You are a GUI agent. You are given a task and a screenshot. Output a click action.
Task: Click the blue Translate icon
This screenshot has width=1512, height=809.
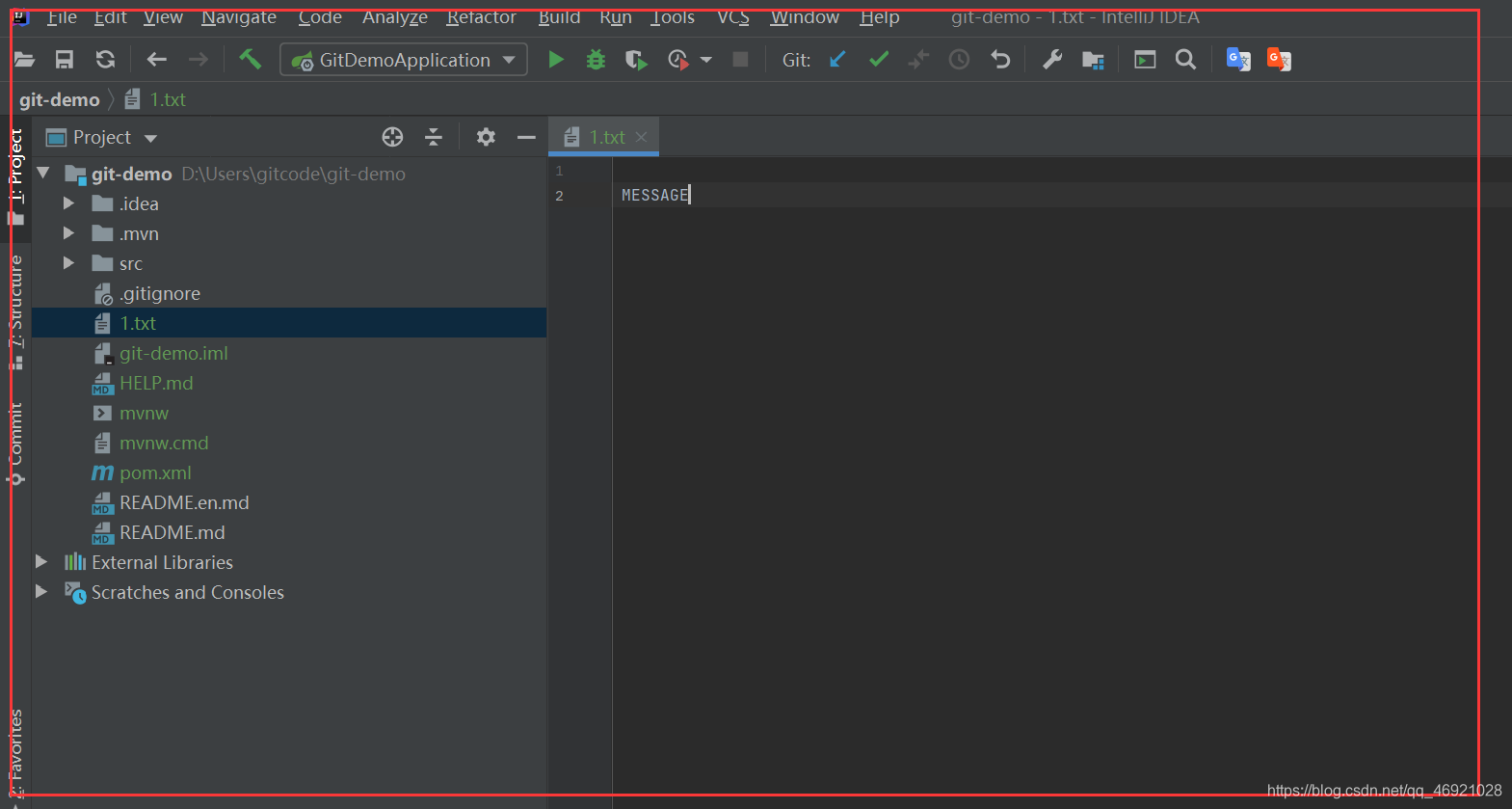point(1238,60)
